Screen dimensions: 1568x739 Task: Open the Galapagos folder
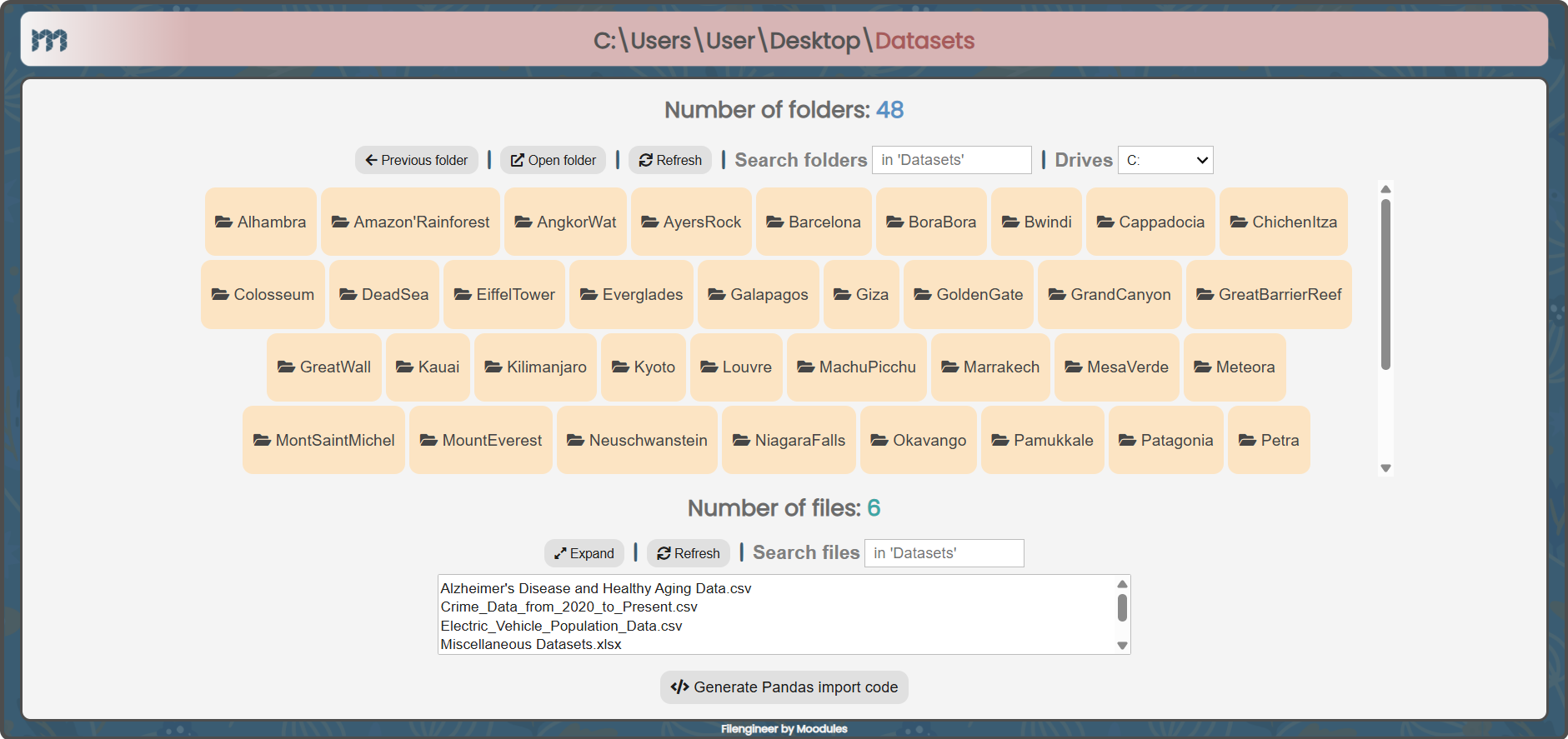(759, 294)
